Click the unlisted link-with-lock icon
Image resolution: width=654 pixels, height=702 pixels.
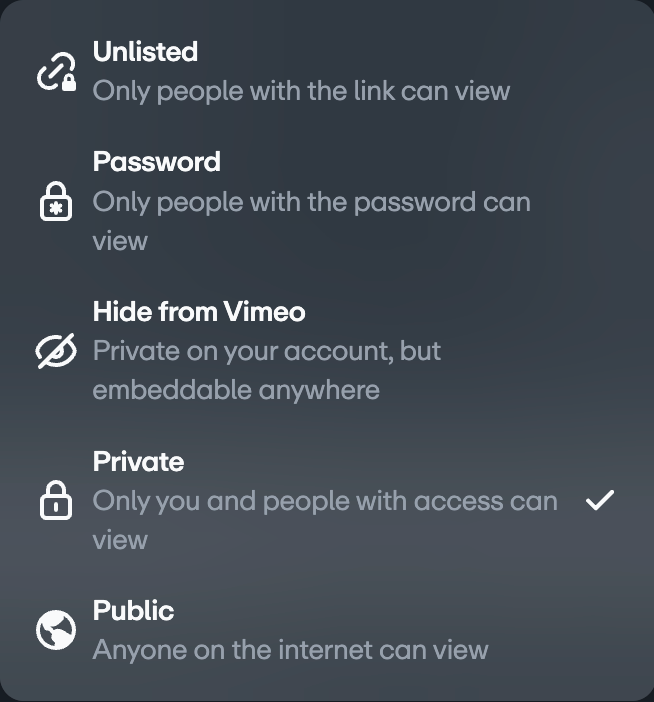pyautogui.click(x=56, y=72)
